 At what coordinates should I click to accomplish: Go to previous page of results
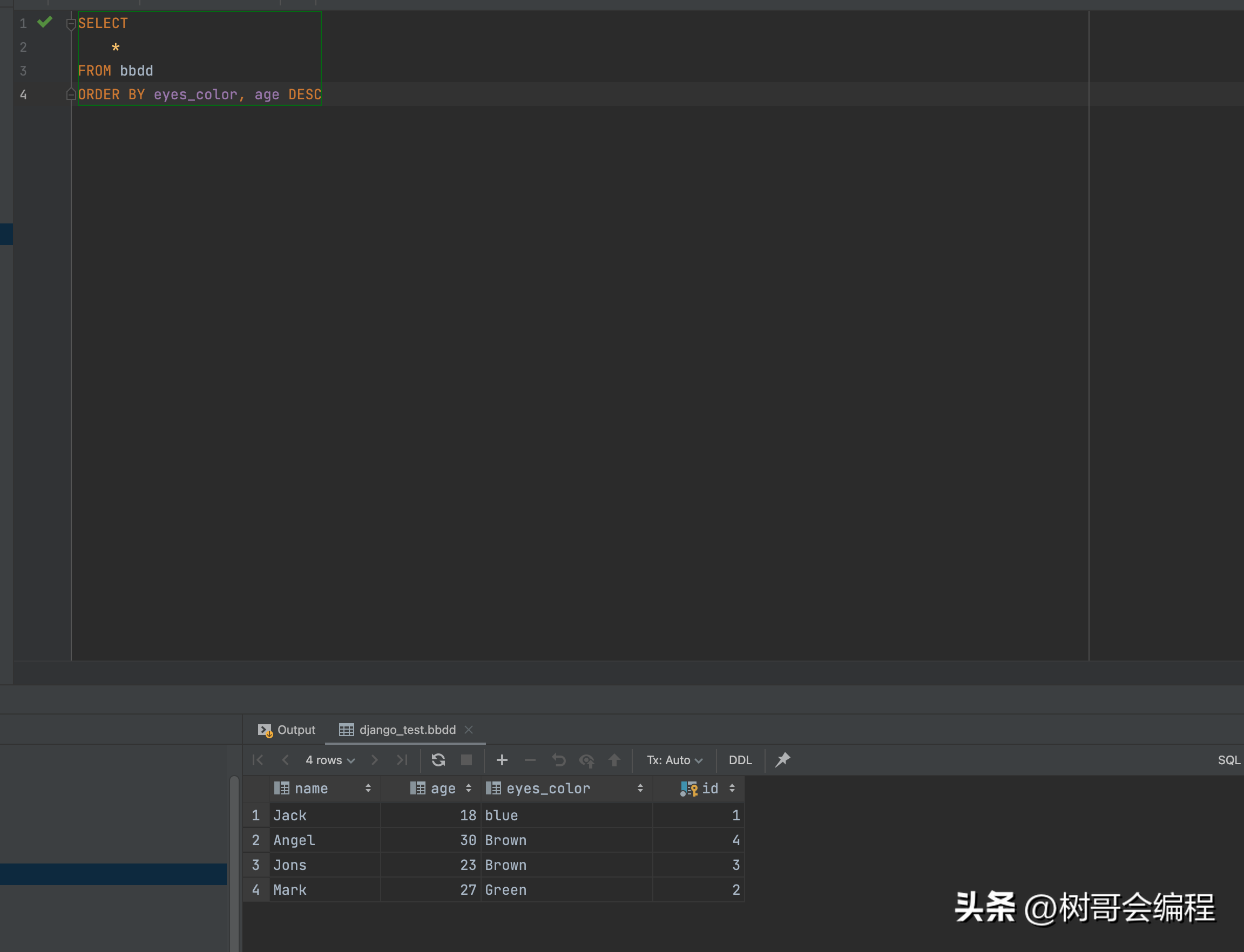coord(285,760)
